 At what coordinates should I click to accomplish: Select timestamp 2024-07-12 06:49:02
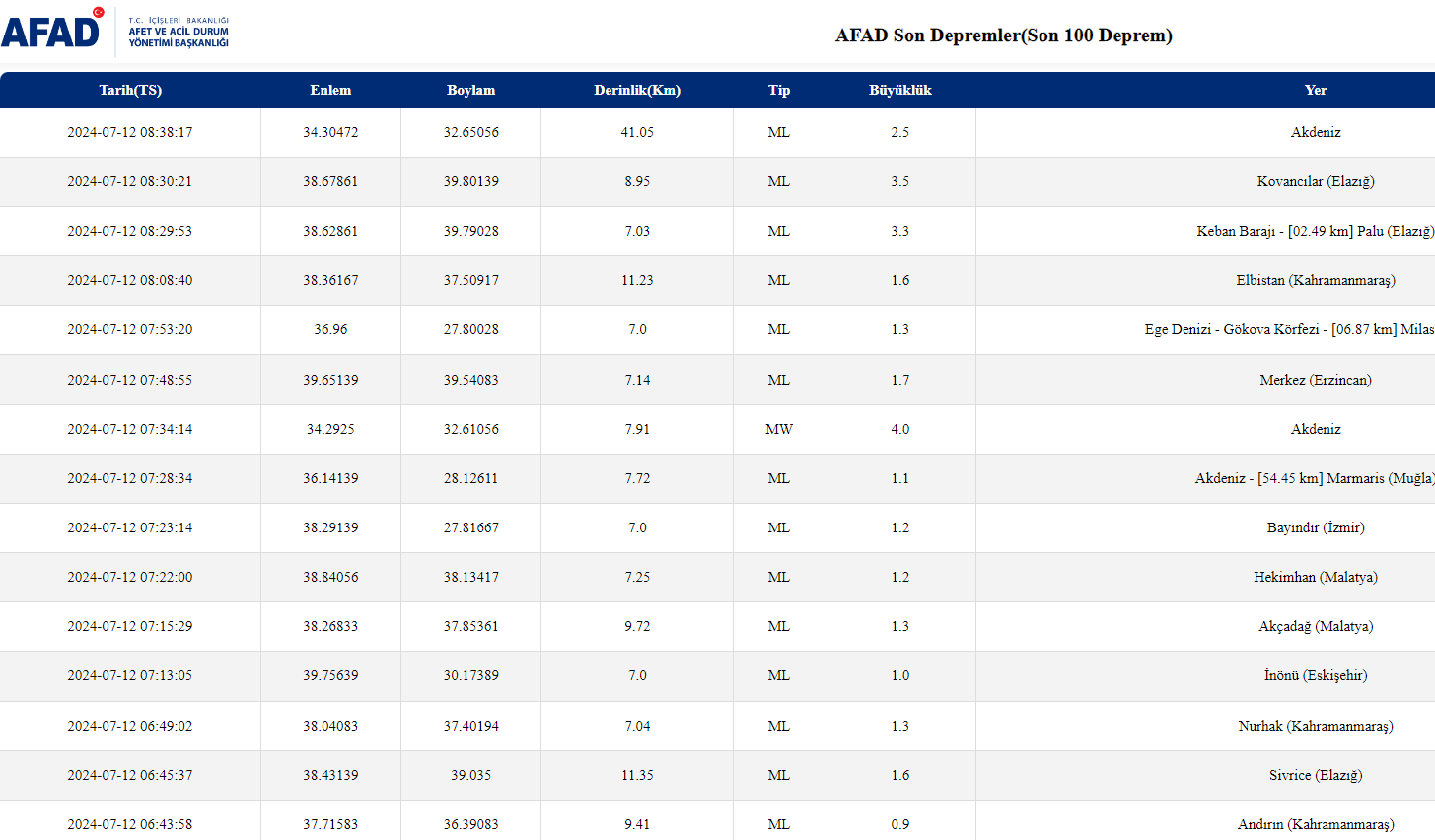point(130,726)
